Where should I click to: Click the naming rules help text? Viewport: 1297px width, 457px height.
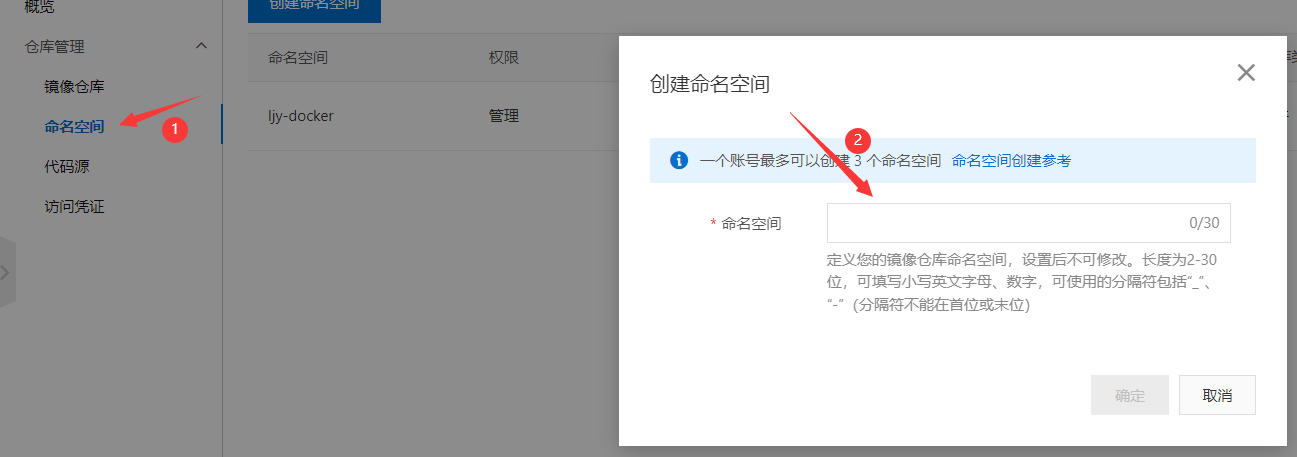(1021, 283)
